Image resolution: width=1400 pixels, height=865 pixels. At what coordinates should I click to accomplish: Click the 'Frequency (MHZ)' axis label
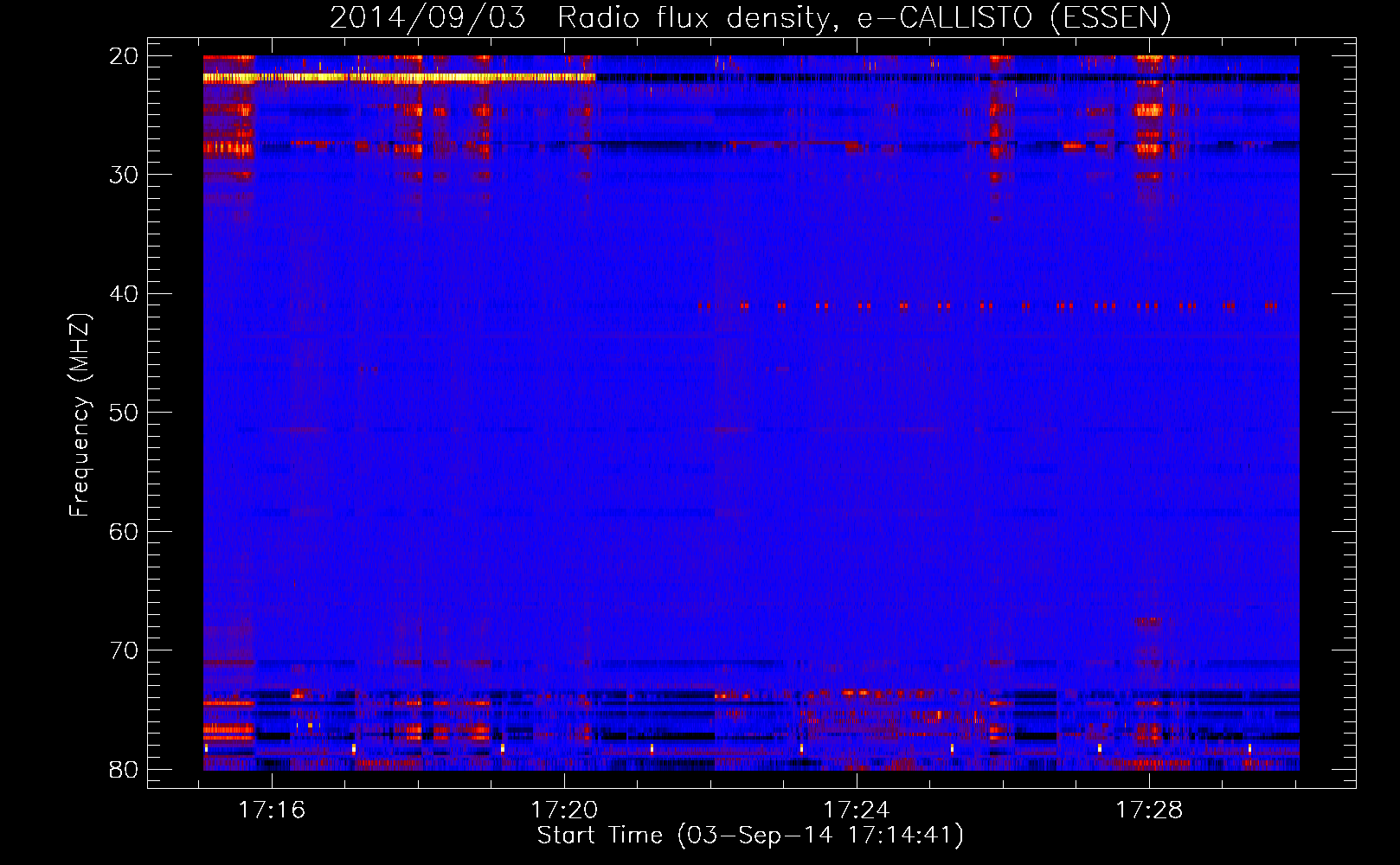click(80, 415)
